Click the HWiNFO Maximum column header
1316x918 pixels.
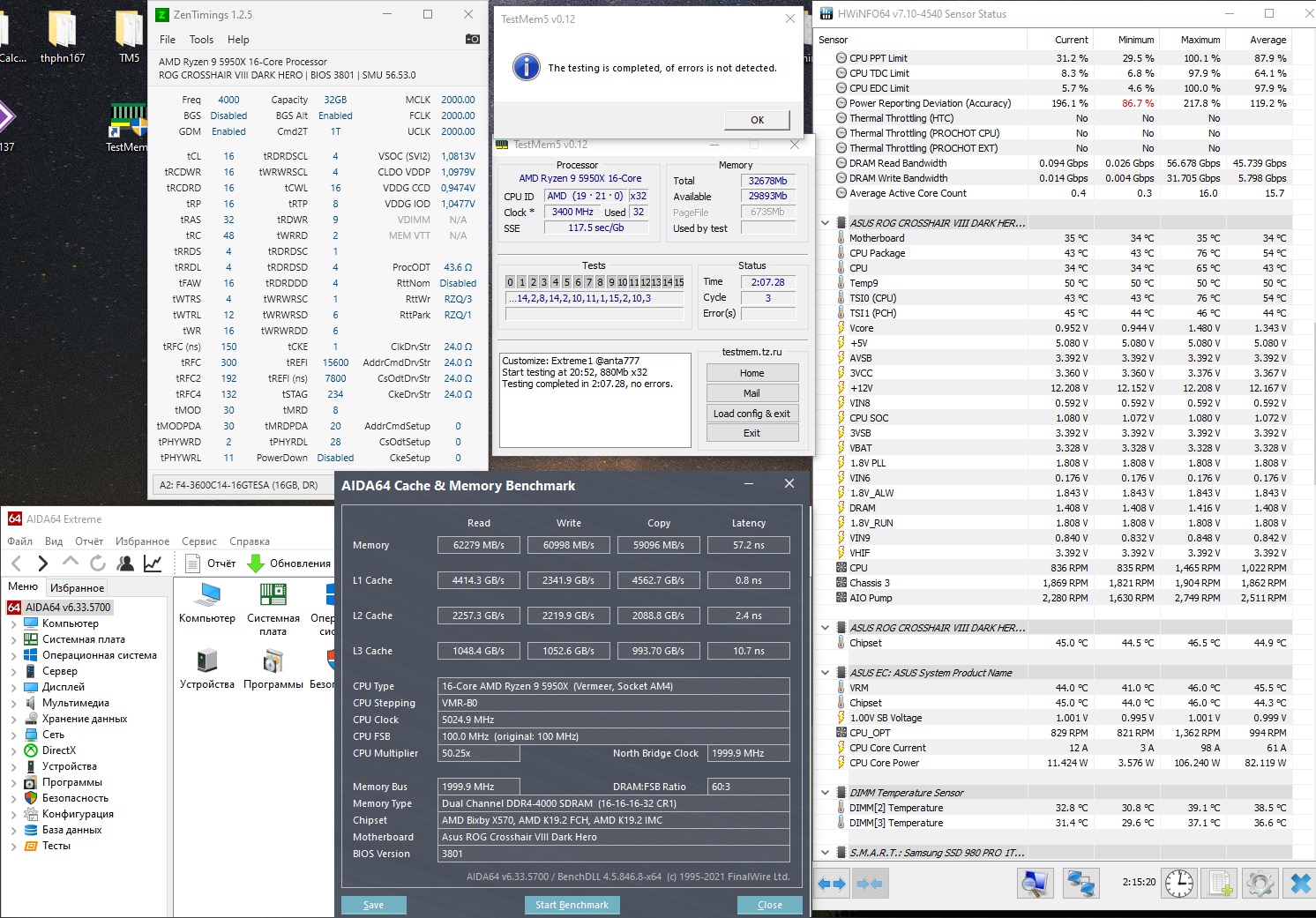[x=1192, y=40]
